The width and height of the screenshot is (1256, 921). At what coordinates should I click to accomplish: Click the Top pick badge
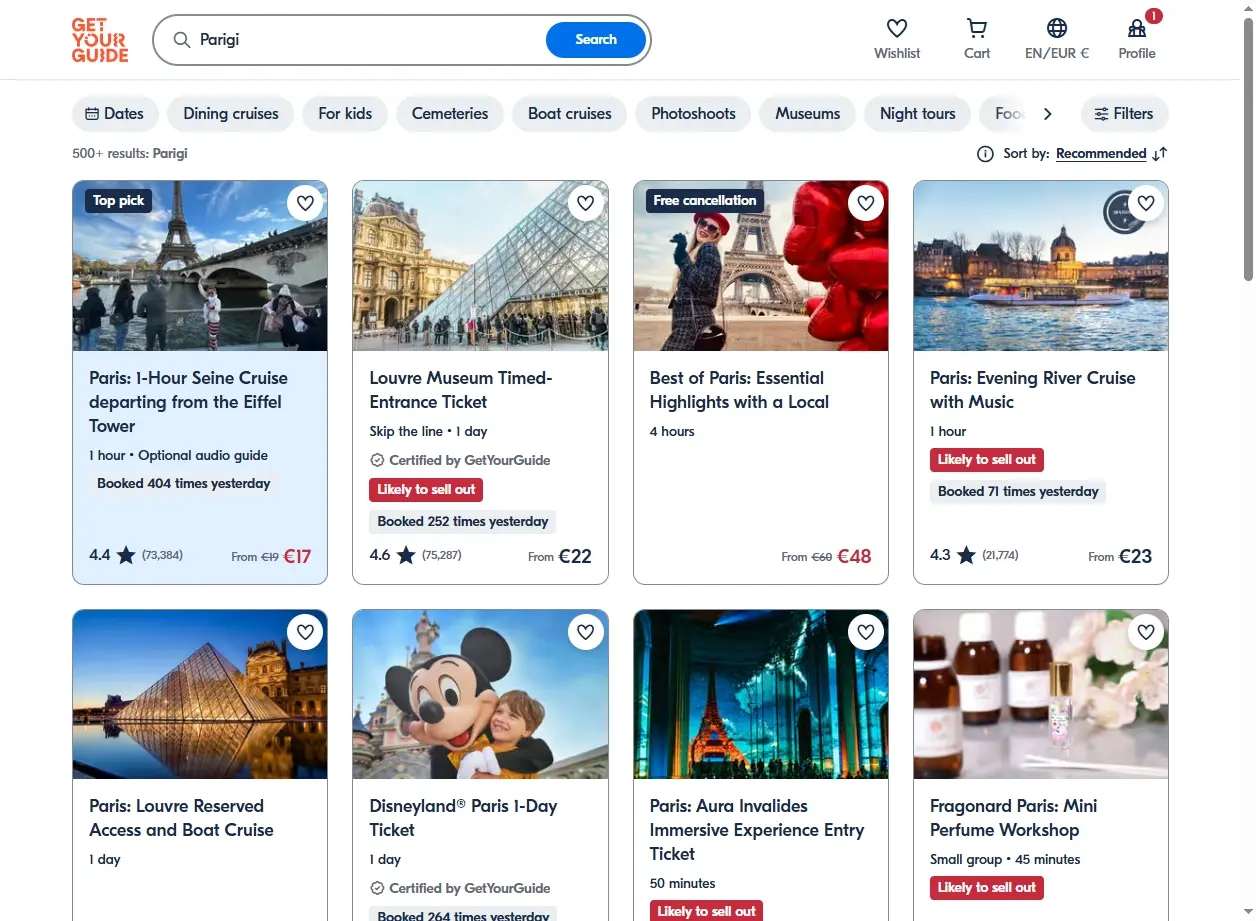[x=119, y=201]
